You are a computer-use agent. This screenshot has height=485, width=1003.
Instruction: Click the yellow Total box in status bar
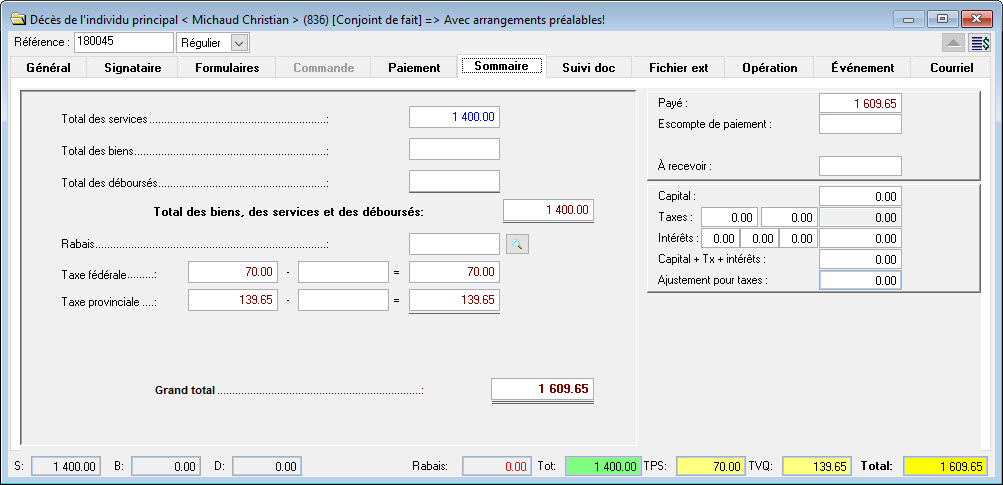point(945,466)
